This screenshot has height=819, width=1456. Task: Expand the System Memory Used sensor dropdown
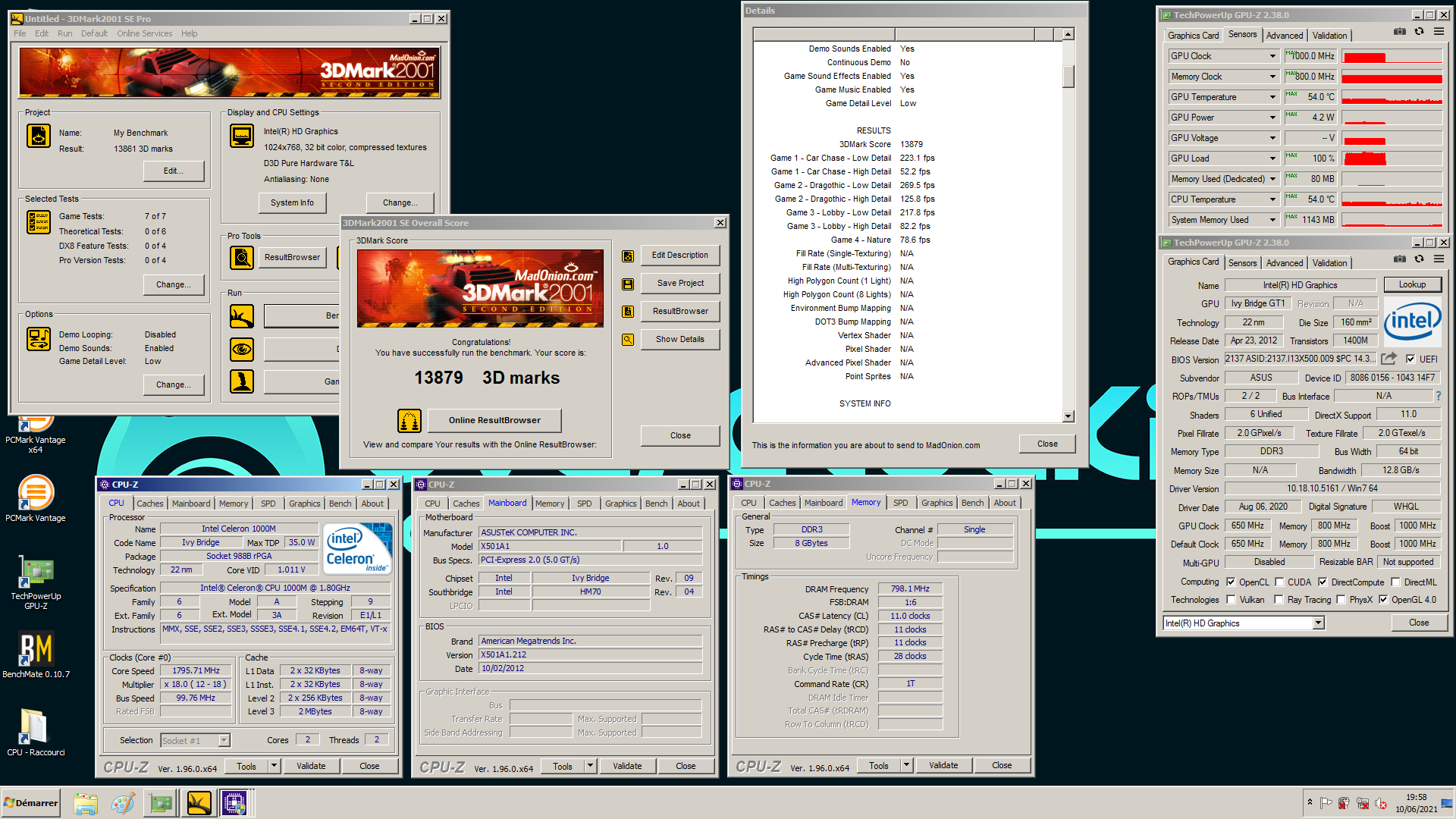point(1272,220)
